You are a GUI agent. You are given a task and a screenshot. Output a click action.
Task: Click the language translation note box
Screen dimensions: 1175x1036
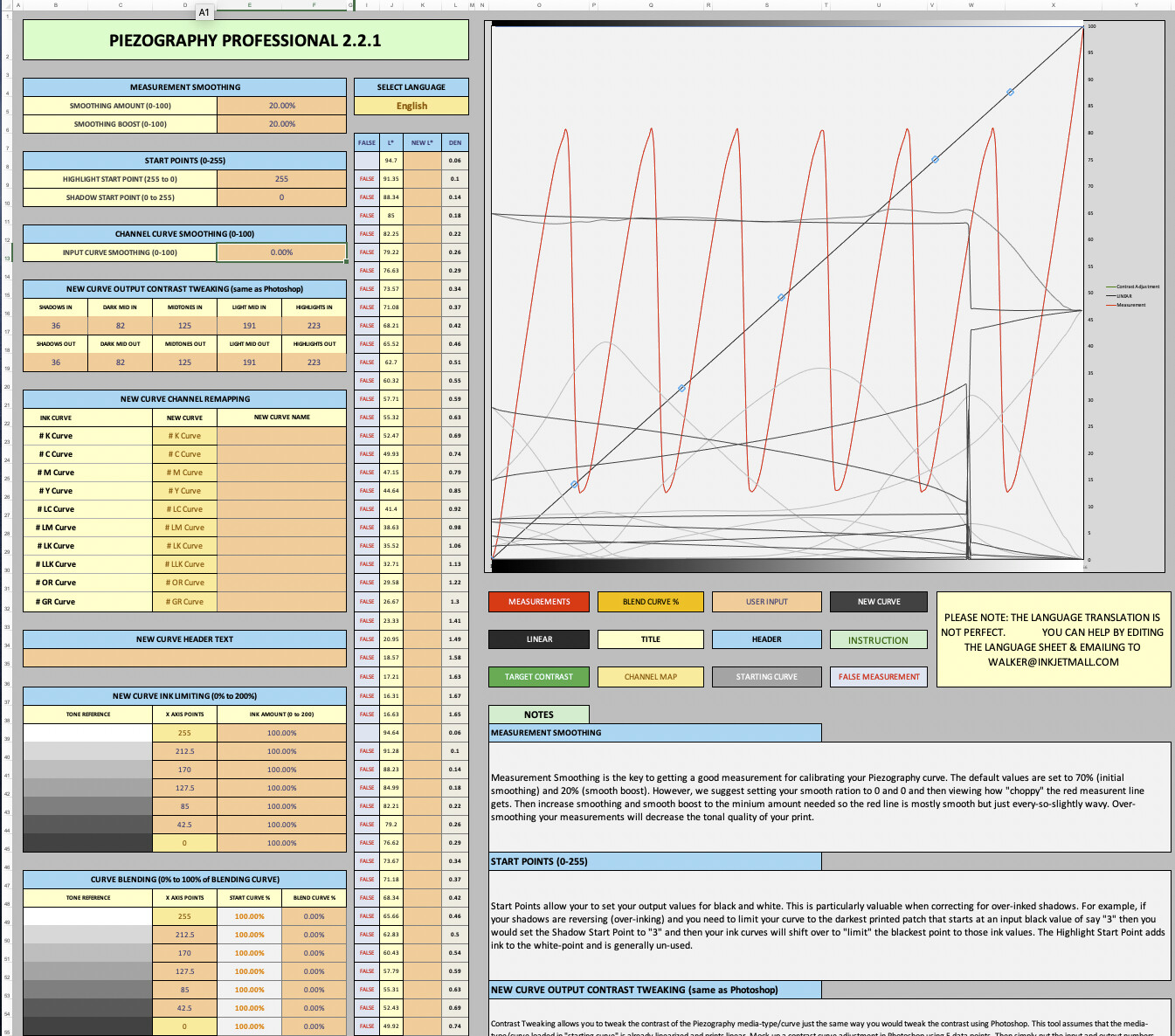click(1053, 639)
